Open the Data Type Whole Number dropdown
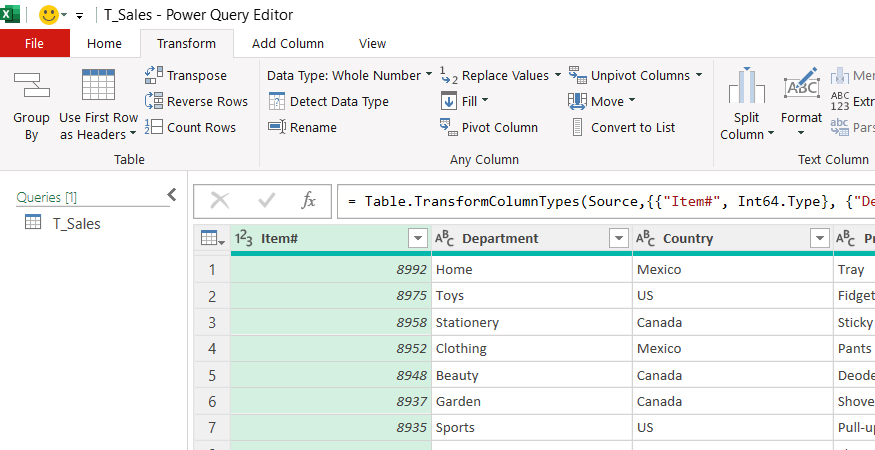This screenshot has width=875, height=450. coord(349,75)
